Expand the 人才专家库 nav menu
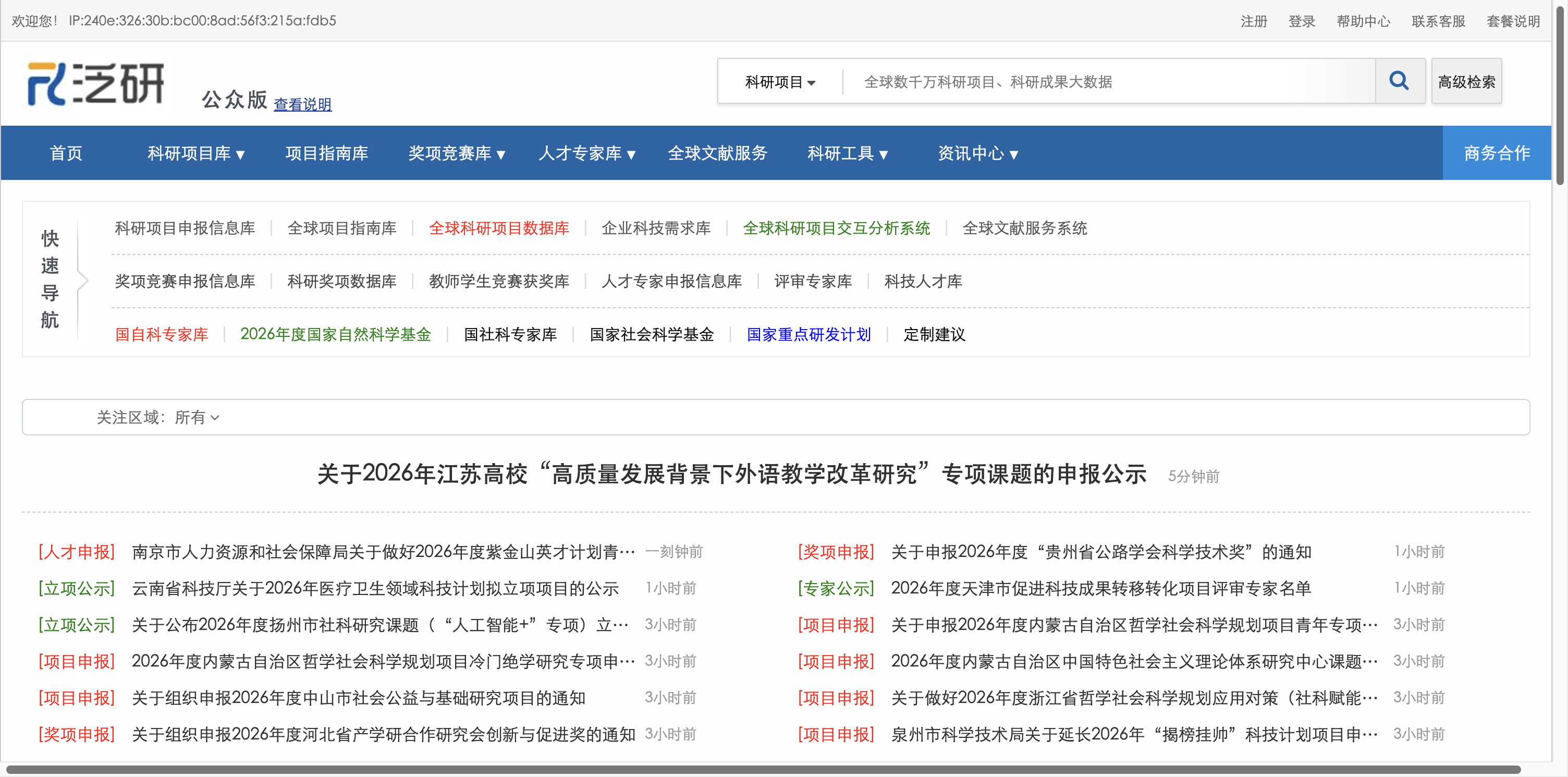The height and width of the screenshot is (777, 1568). coord(587,153)
